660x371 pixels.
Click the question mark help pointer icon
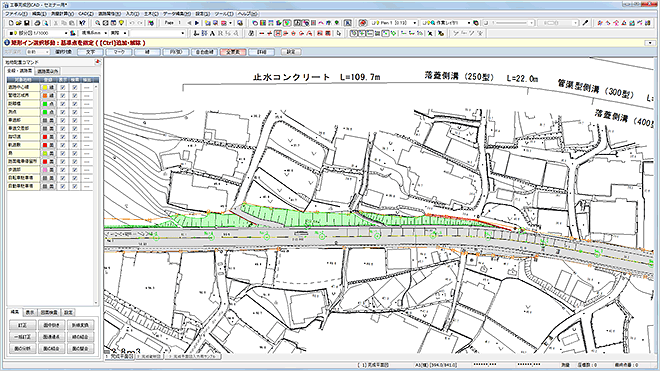[x=82, y=23]
